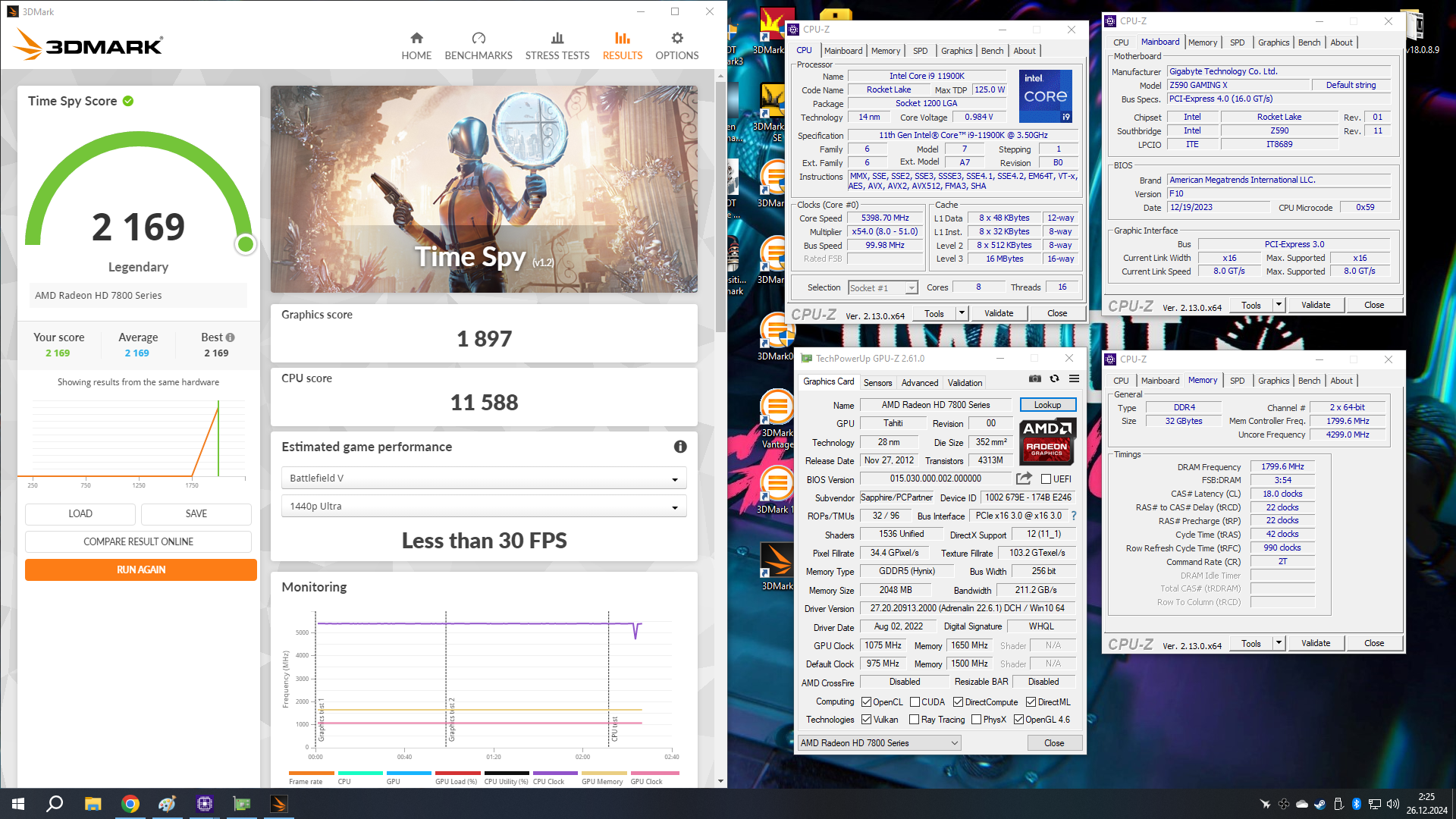
Task: Open Windows search from the taskbar
Action: point(55,804)
